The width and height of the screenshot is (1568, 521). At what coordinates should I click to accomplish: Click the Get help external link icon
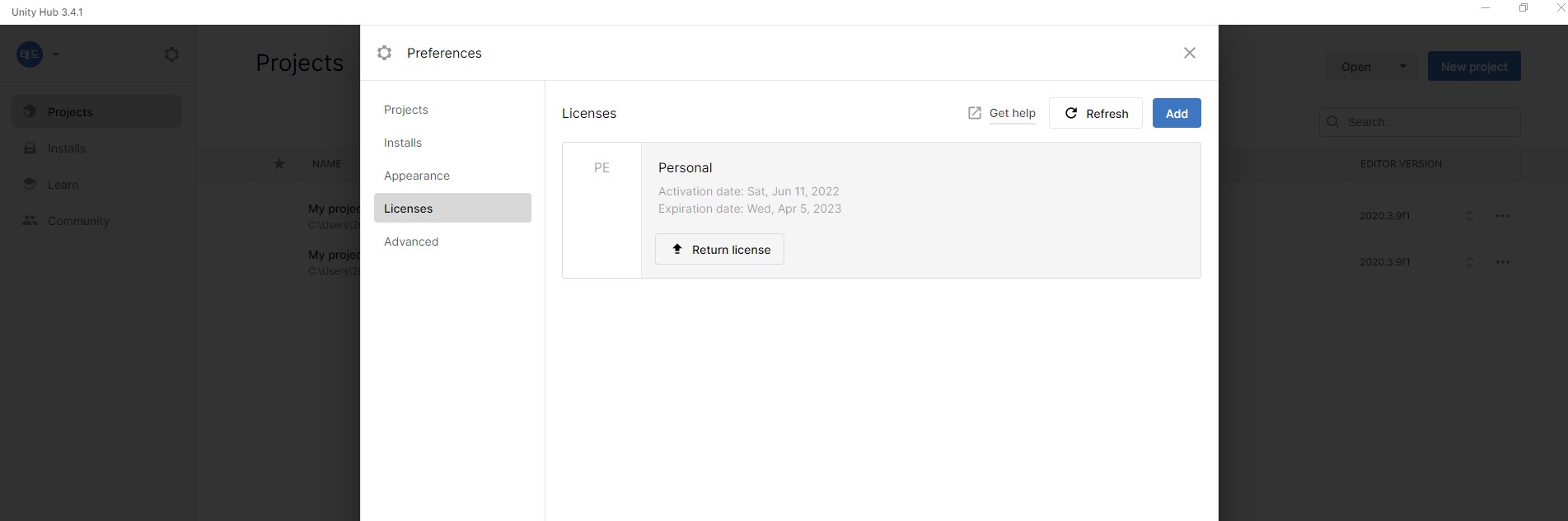point(975,114)
